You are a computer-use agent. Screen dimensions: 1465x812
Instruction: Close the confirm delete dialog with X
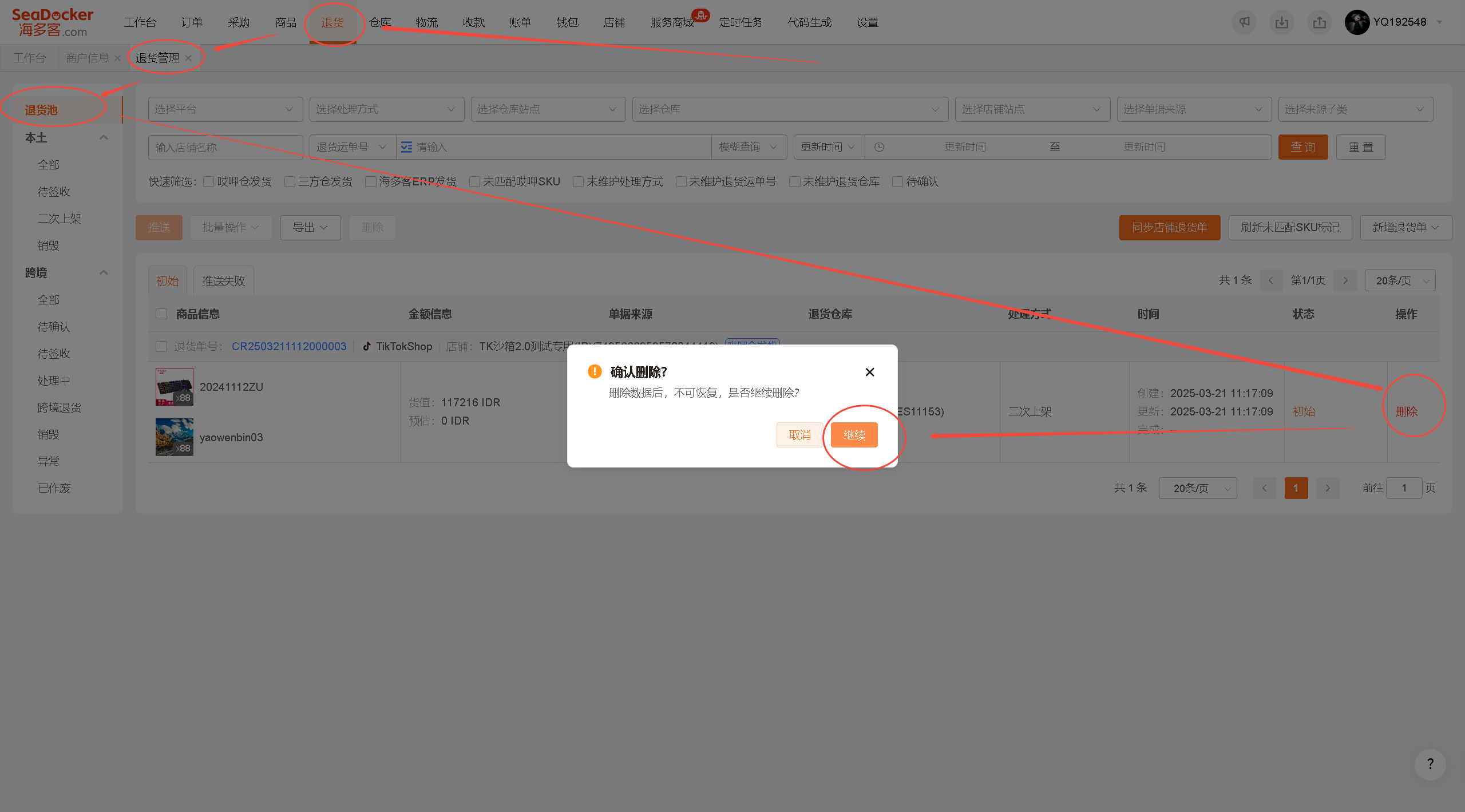870,372
